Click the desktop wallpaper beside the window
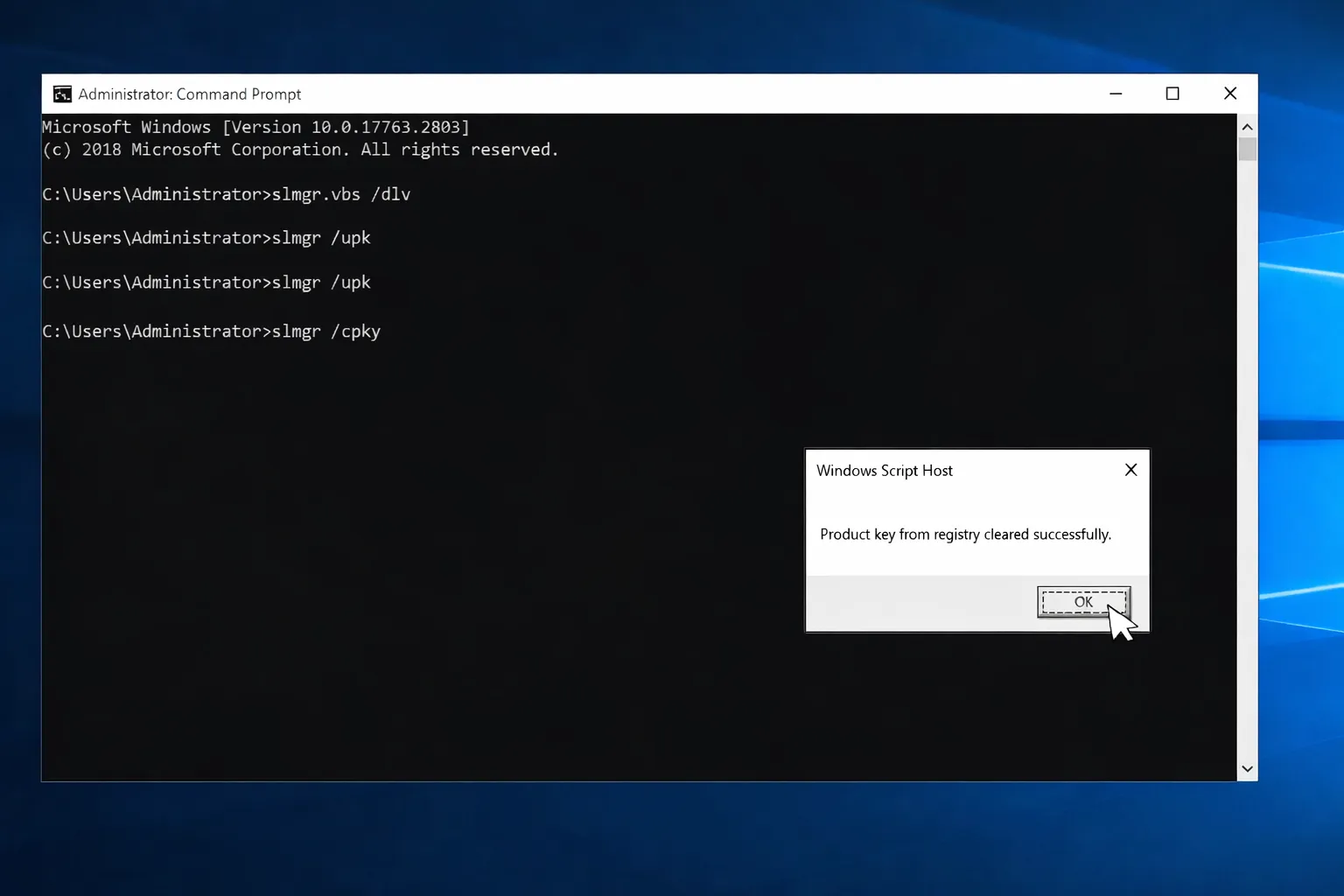 click(x=1304, y=437)
